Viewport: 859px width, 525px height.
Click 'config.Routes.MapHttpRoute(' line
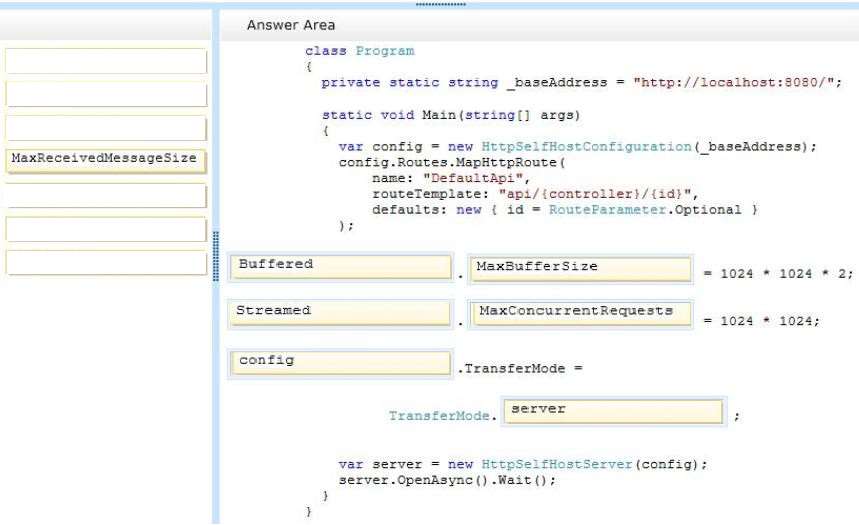452,163
